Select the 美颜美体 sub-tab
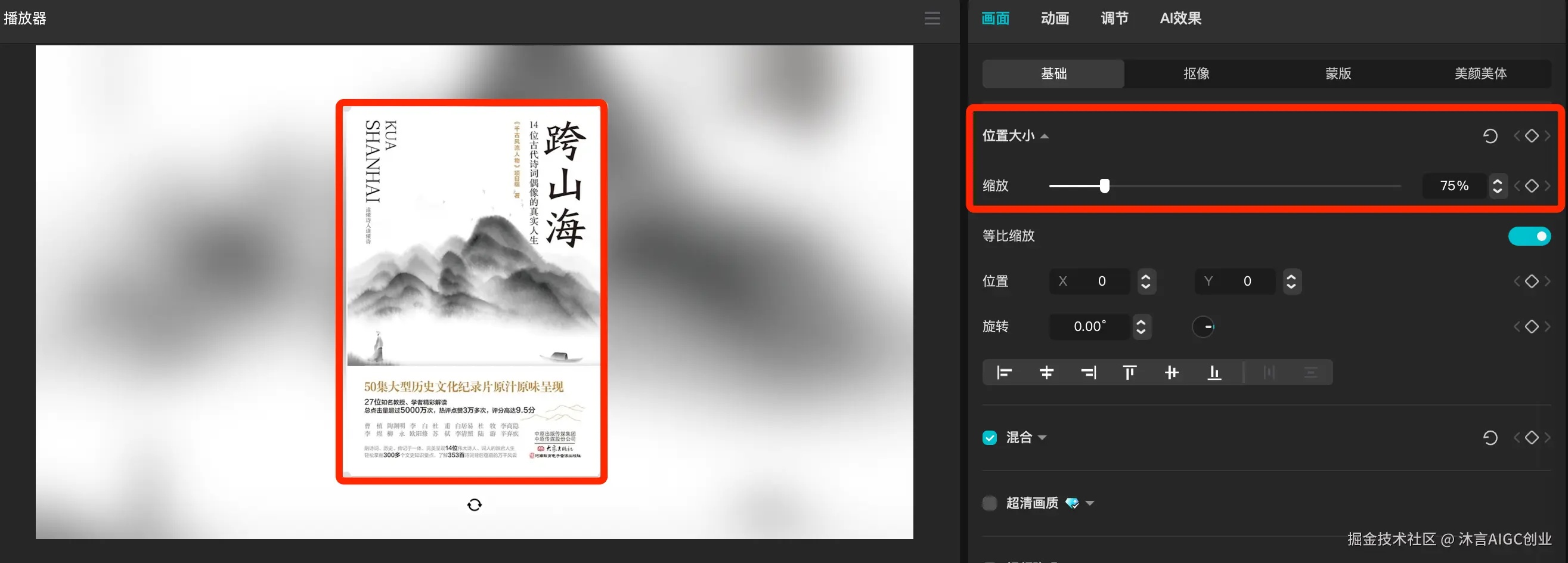Viewport: 1568px width, 563px height. [x=1480, y=73]
